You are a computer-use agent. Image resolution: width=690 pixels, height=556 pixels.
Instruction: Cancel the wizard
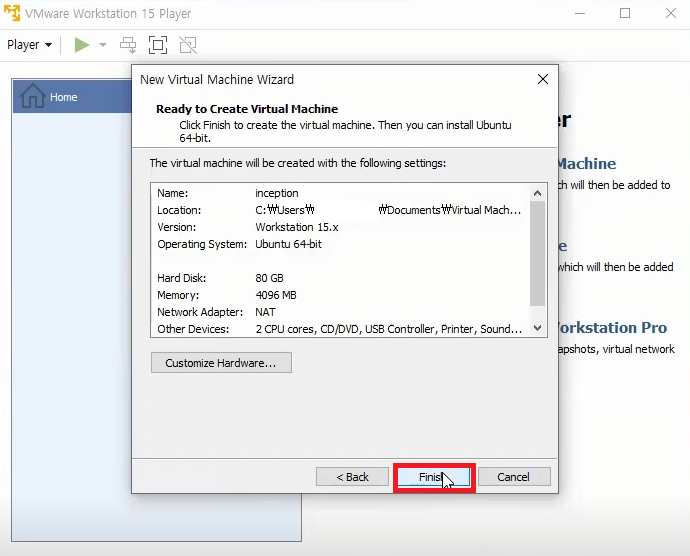tap(514, 477)
